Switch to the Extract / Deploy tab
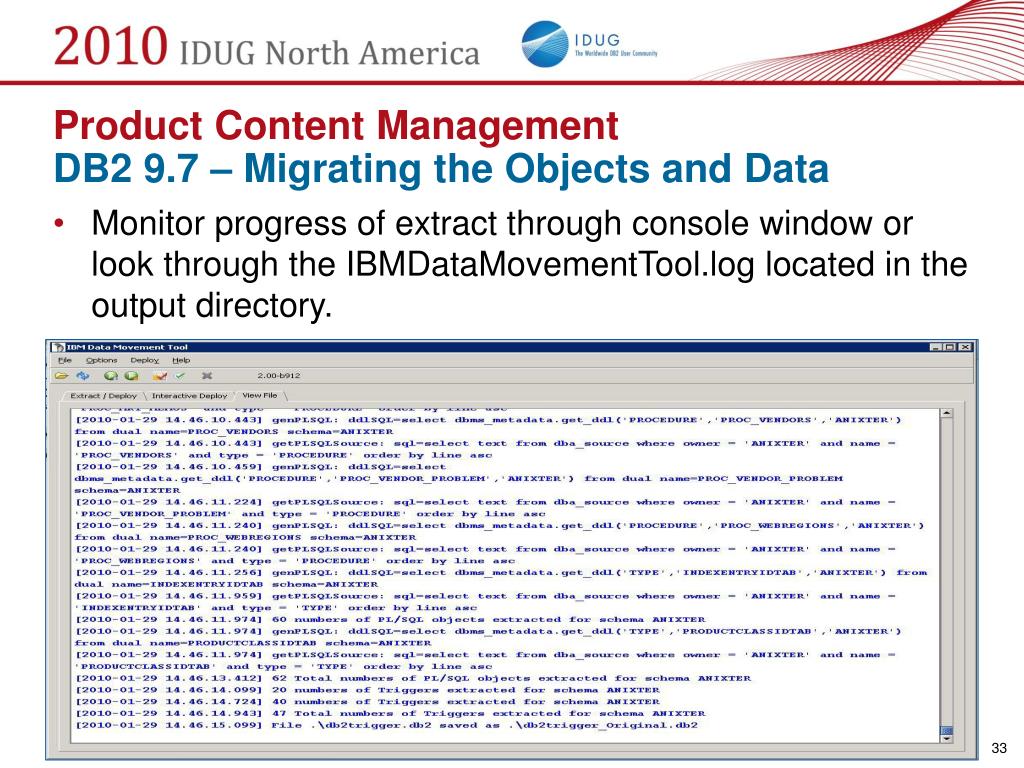The height and width of the screenshot is (768, 1024). point(103,396)
